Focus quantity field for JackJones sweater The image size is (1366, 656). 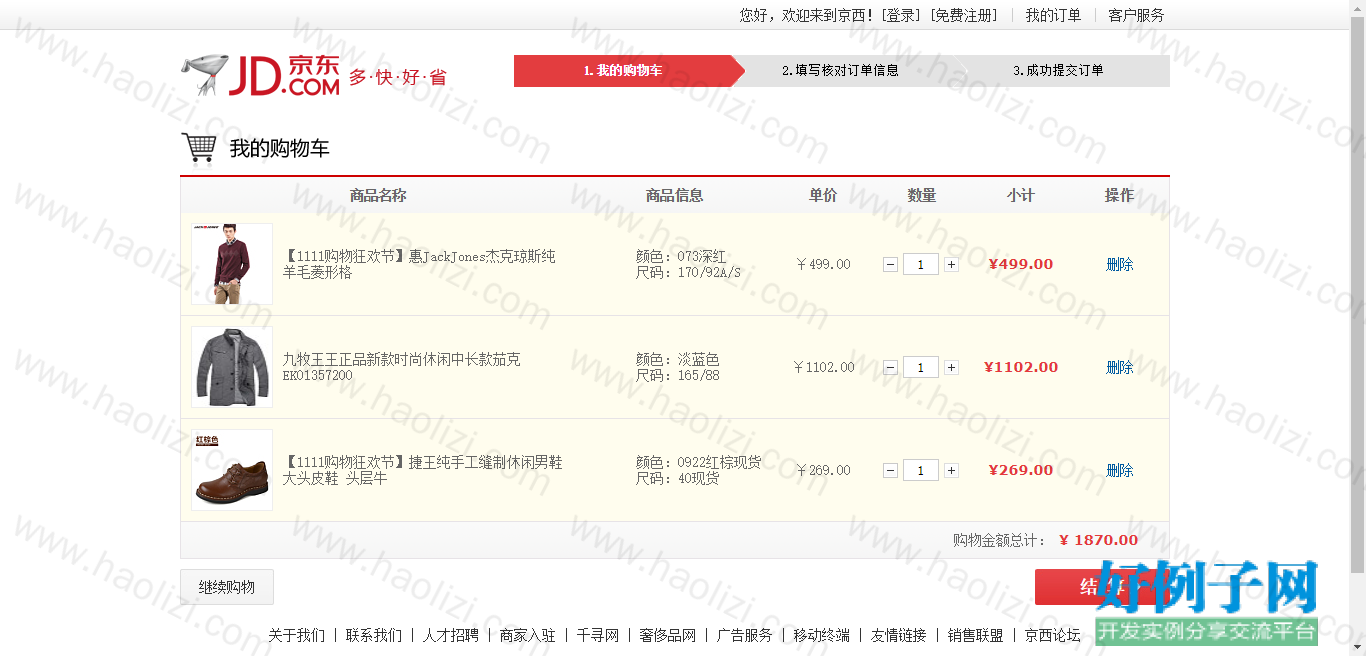coord(921,265)
